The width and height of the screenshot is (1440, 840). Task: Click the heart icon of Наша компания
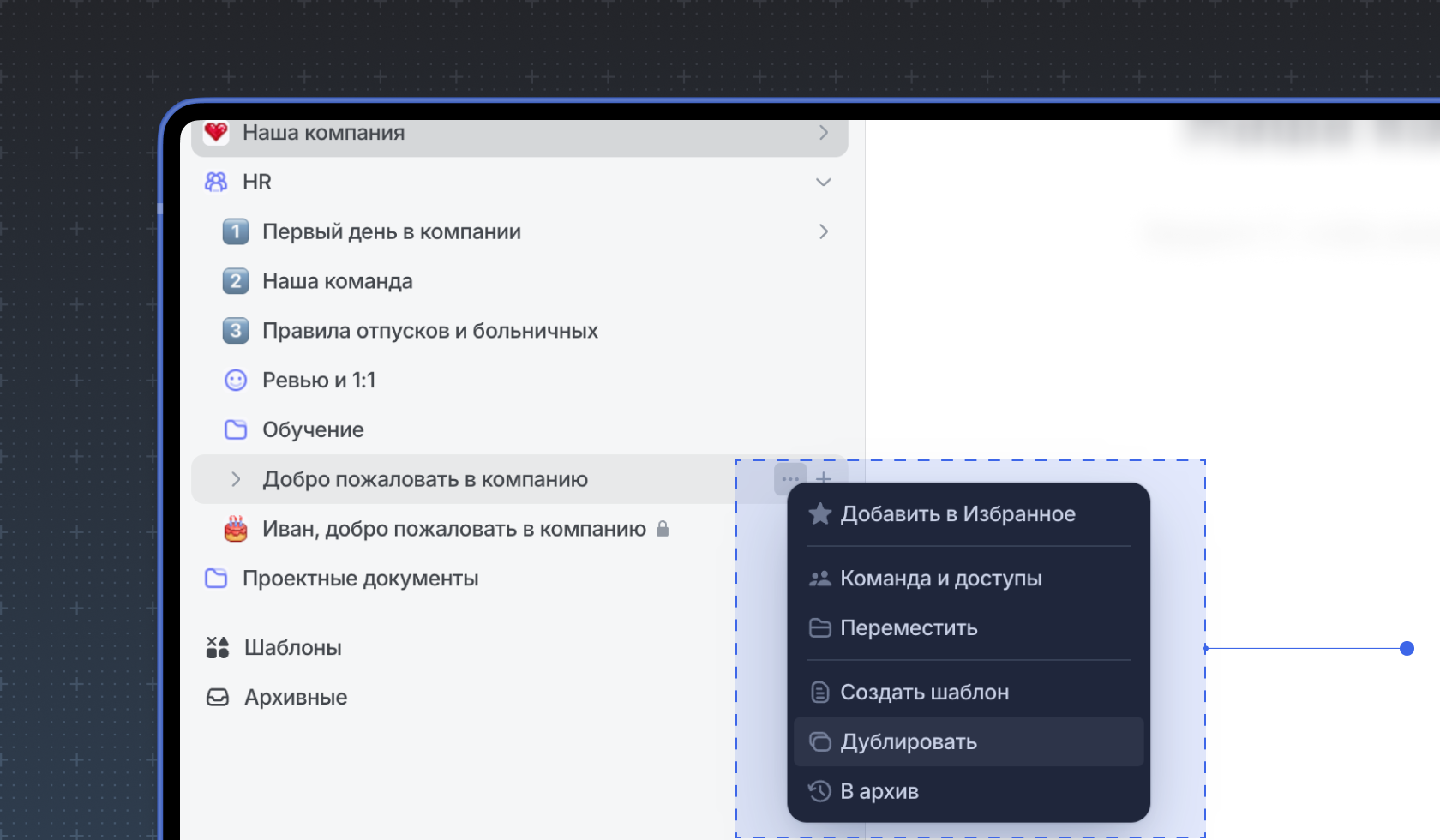tap(216, 133)
